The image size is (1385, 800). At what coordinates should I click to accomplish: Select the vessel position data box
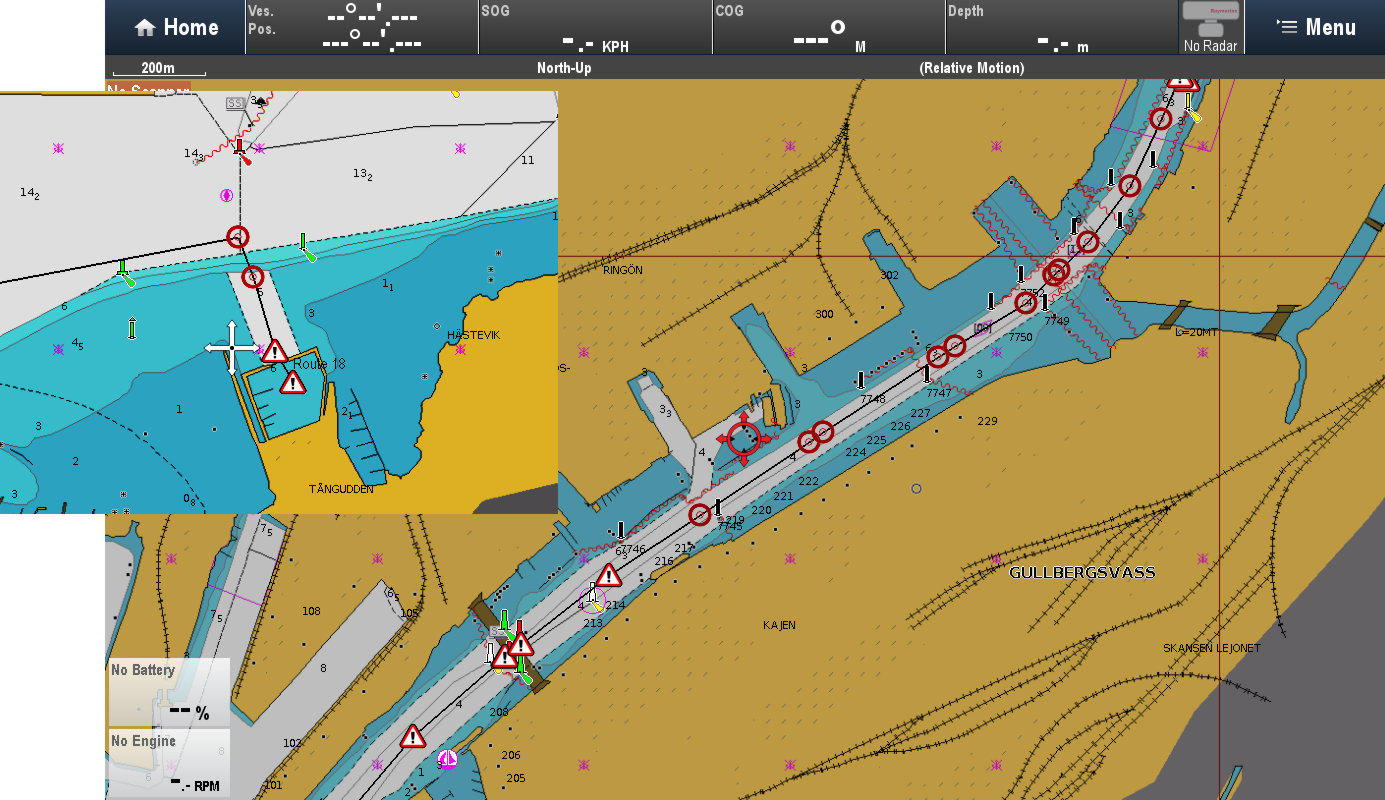[362, 27]
